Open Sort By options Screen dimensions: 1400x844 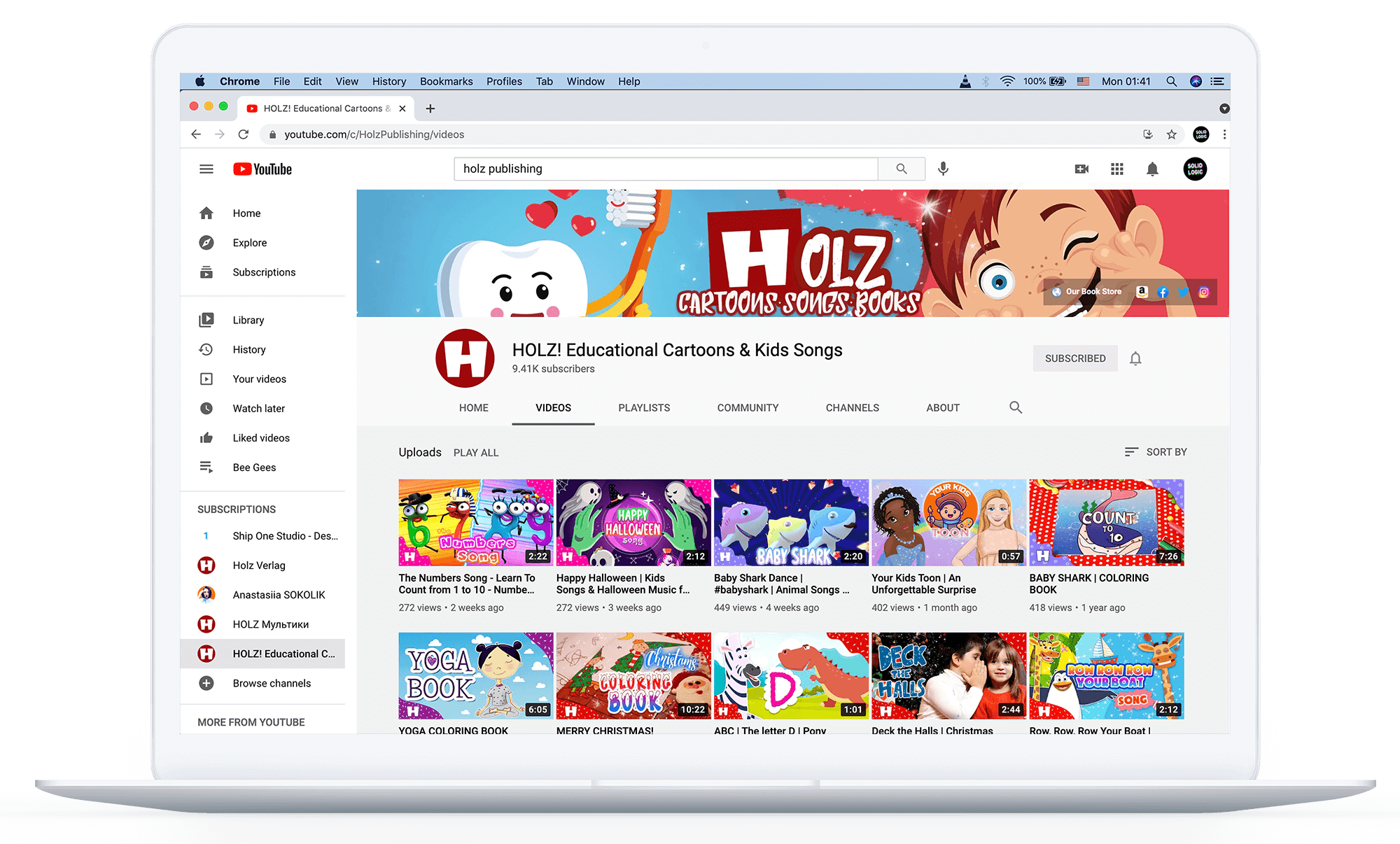1156,452
